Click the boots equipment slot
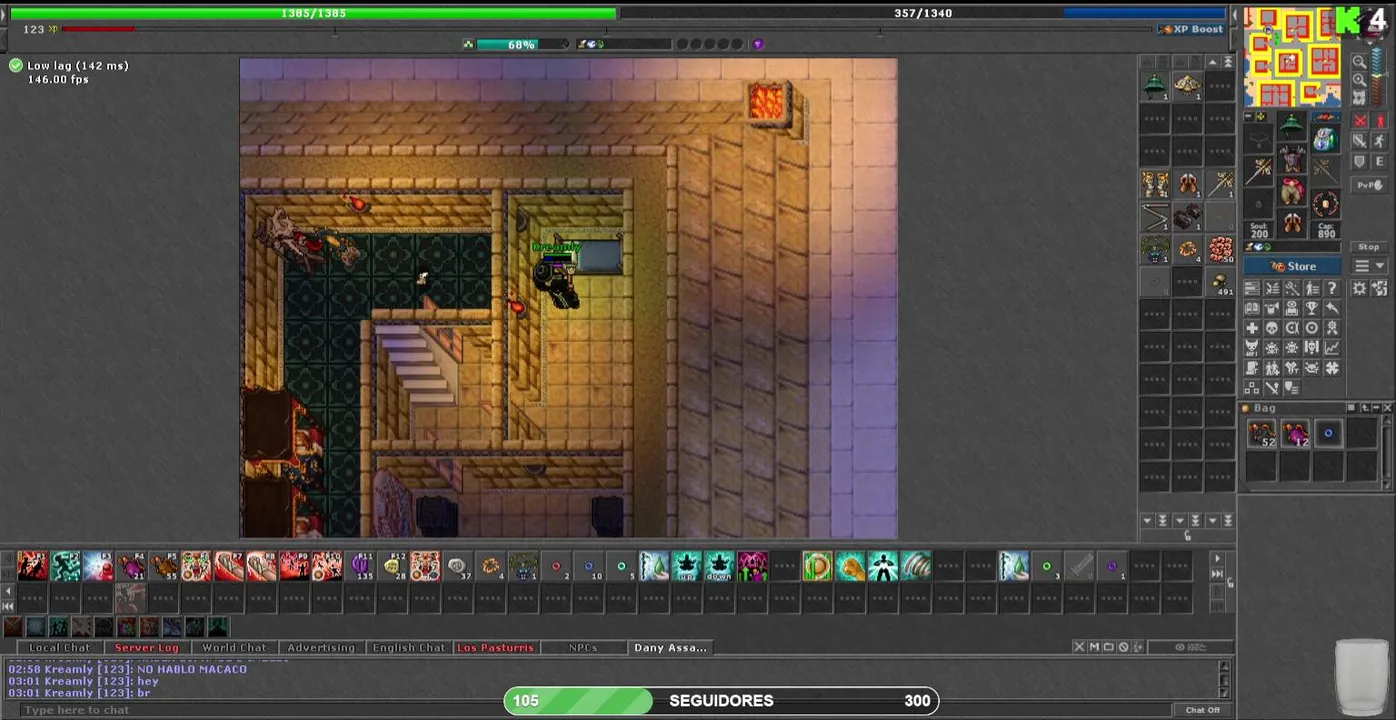This screenshot has height=720, width=1396. coord(1292,222)
